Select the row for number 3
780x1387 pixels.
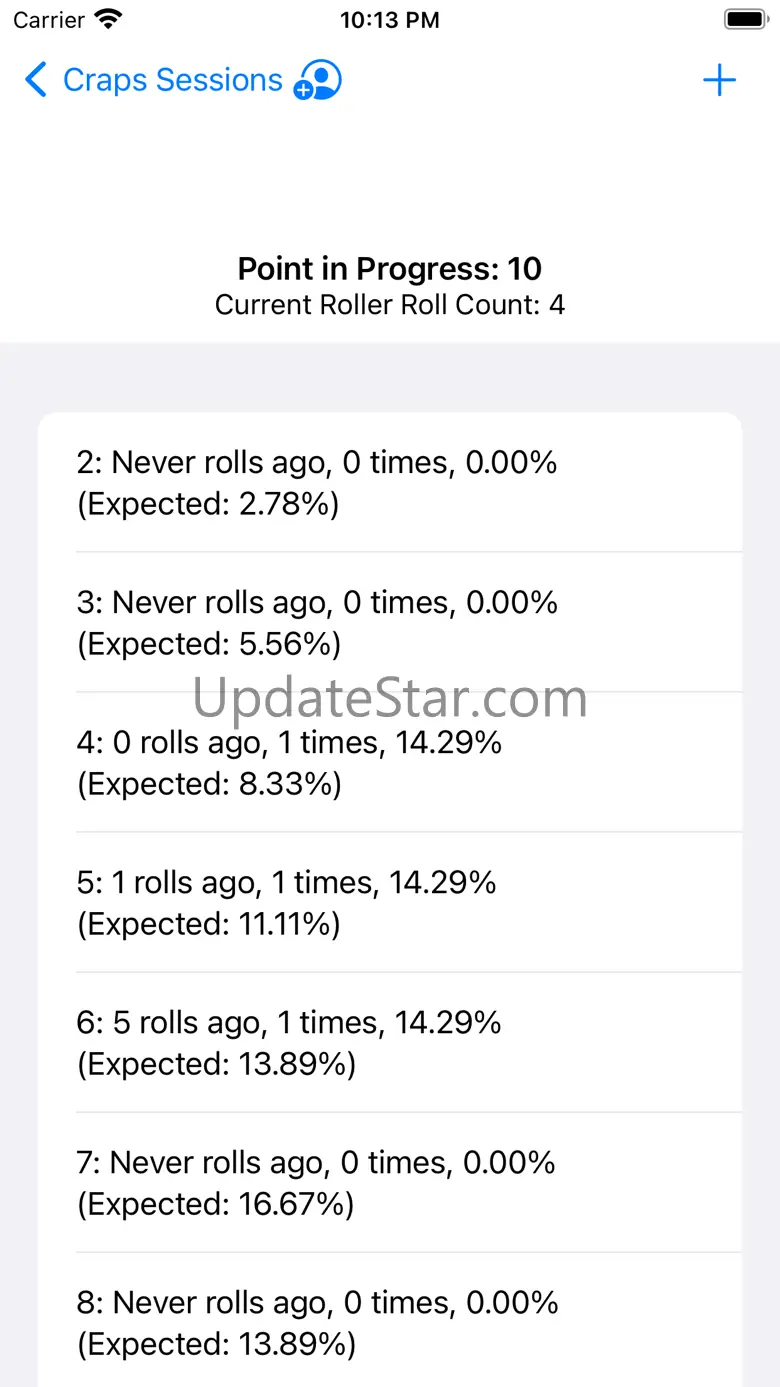point(390,622)
